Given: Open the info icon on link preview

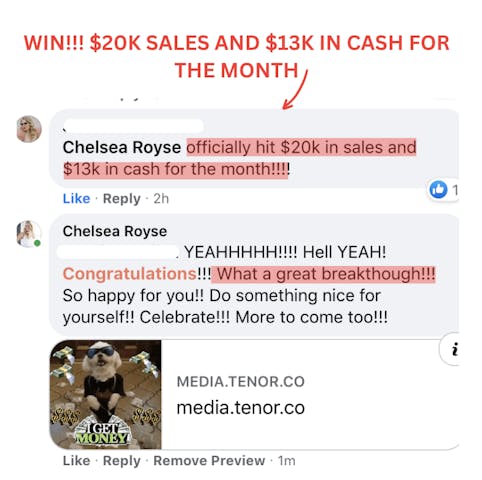Looking at the screenshot, I should pos(454,349).
